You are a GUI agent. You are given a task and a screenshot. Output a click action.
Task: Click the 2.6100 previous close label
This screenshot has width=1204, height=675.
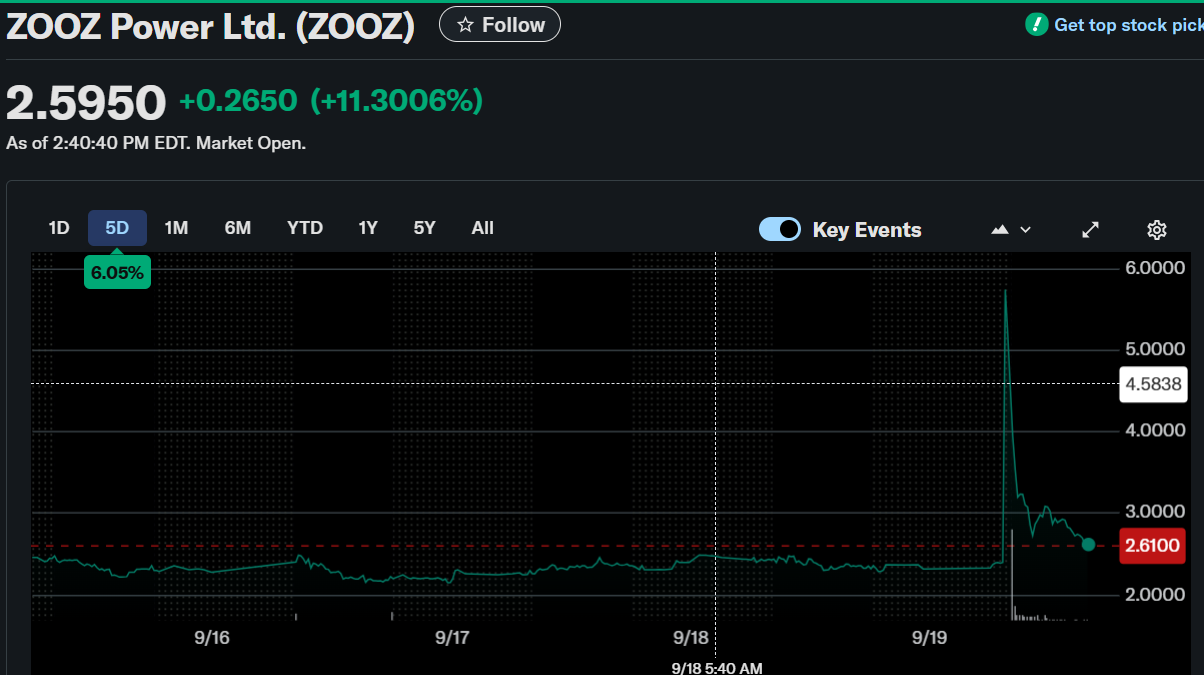pyautogui.click(x=1153, y=546)
